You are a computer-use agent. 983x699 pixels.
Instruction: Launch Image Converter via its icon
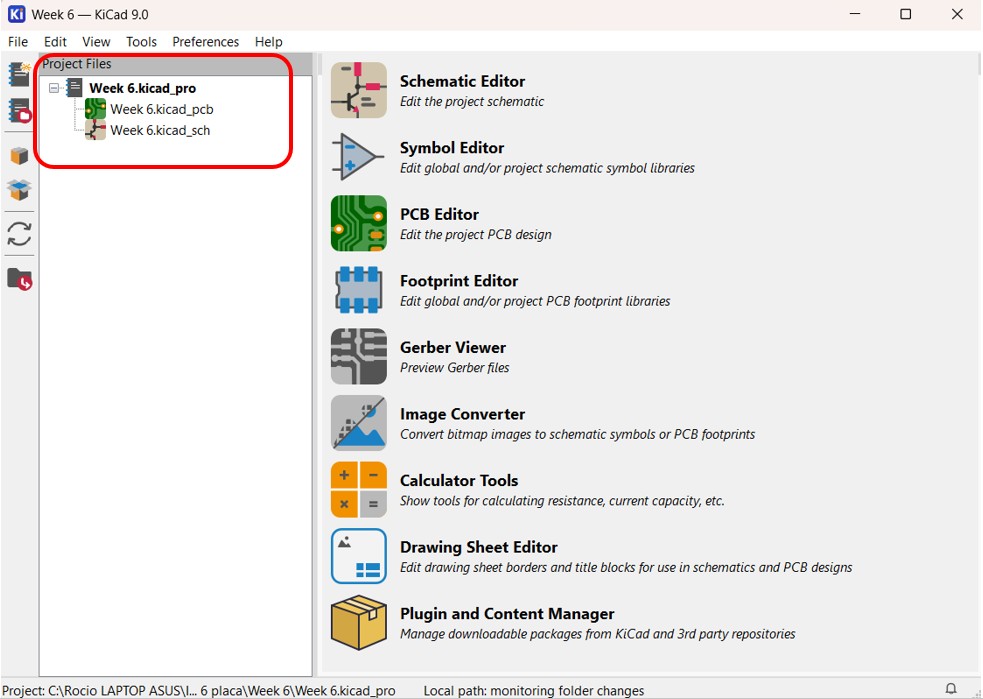tap(359, 423)
